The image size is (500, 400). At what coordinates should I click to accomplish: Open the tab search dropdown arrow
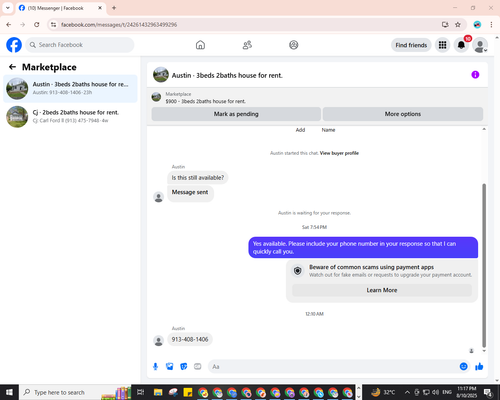[8, 8]
